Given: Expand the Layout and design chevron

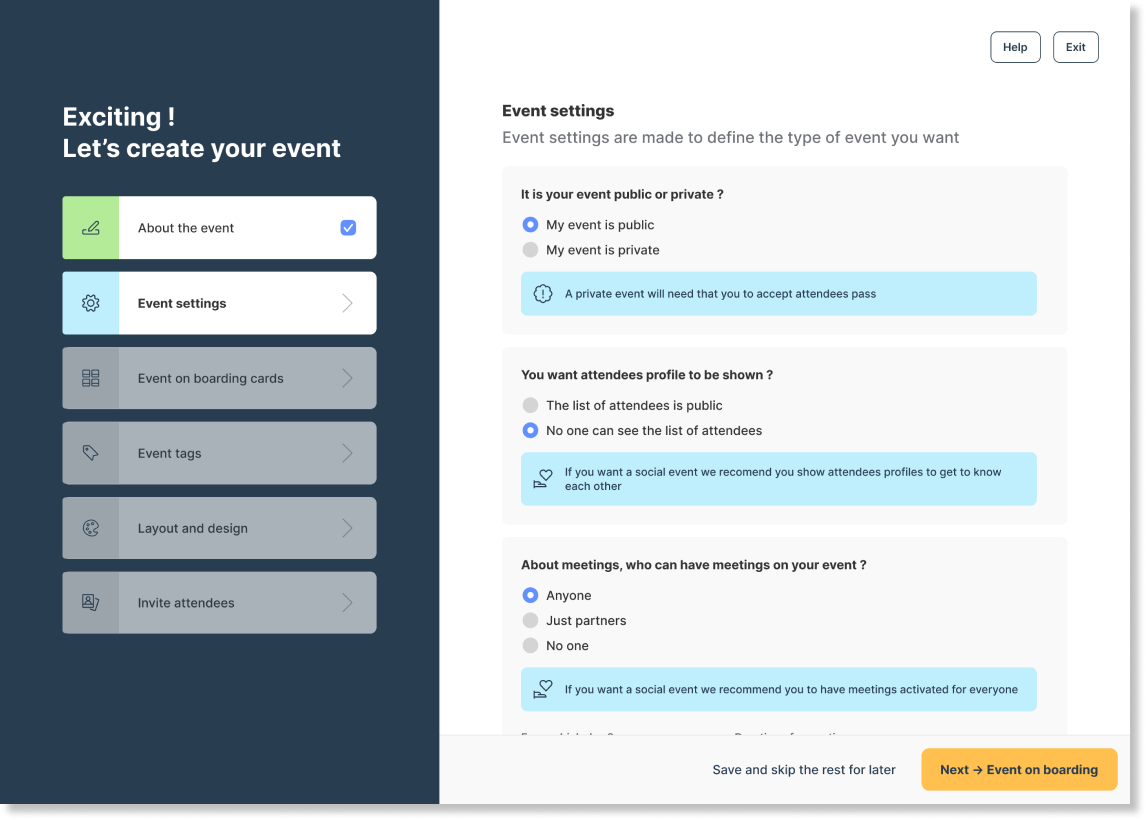Looking at the screenshot, I should (348, 528).
